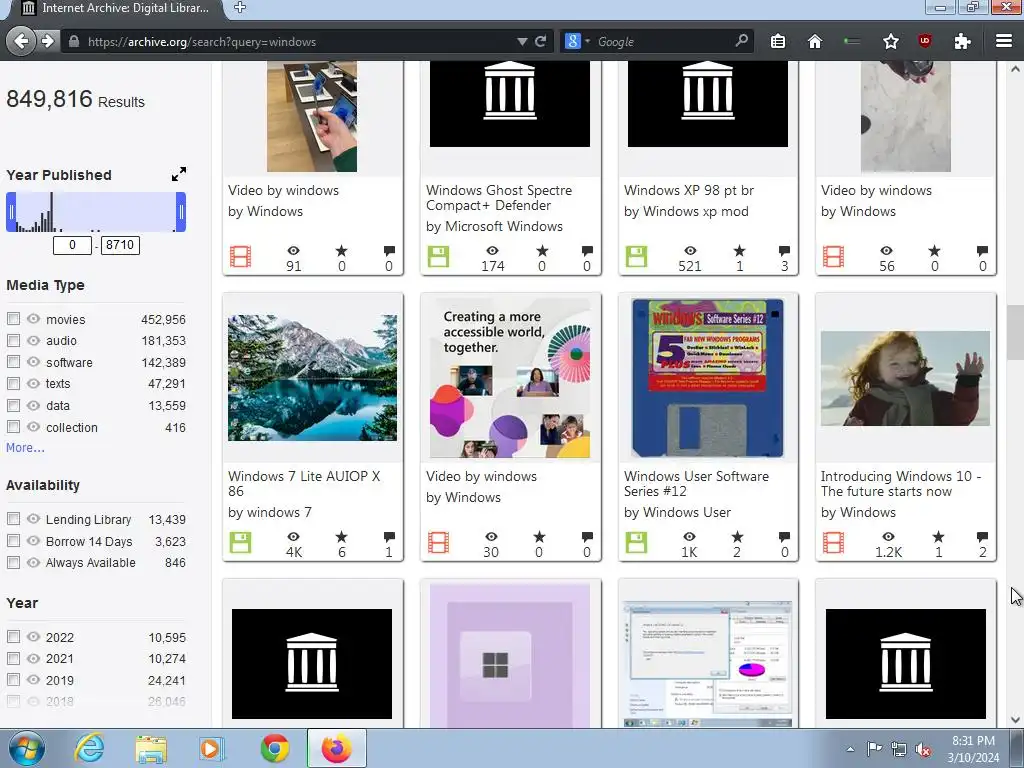Click the browser Back arrow button
Viewport: 1024px width, 768px height.
pyautogui.click(x=21, y=41)
